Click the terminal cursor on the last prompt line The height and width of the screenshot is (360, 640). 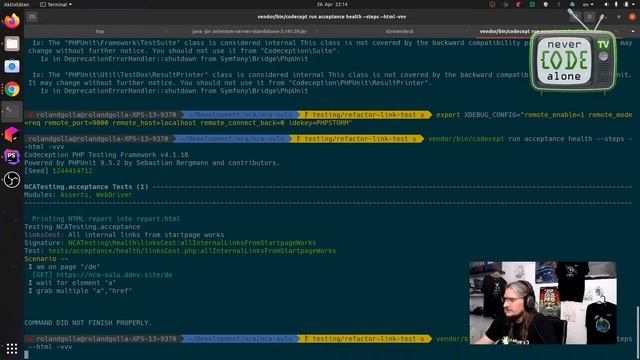(x=26, y=355)
